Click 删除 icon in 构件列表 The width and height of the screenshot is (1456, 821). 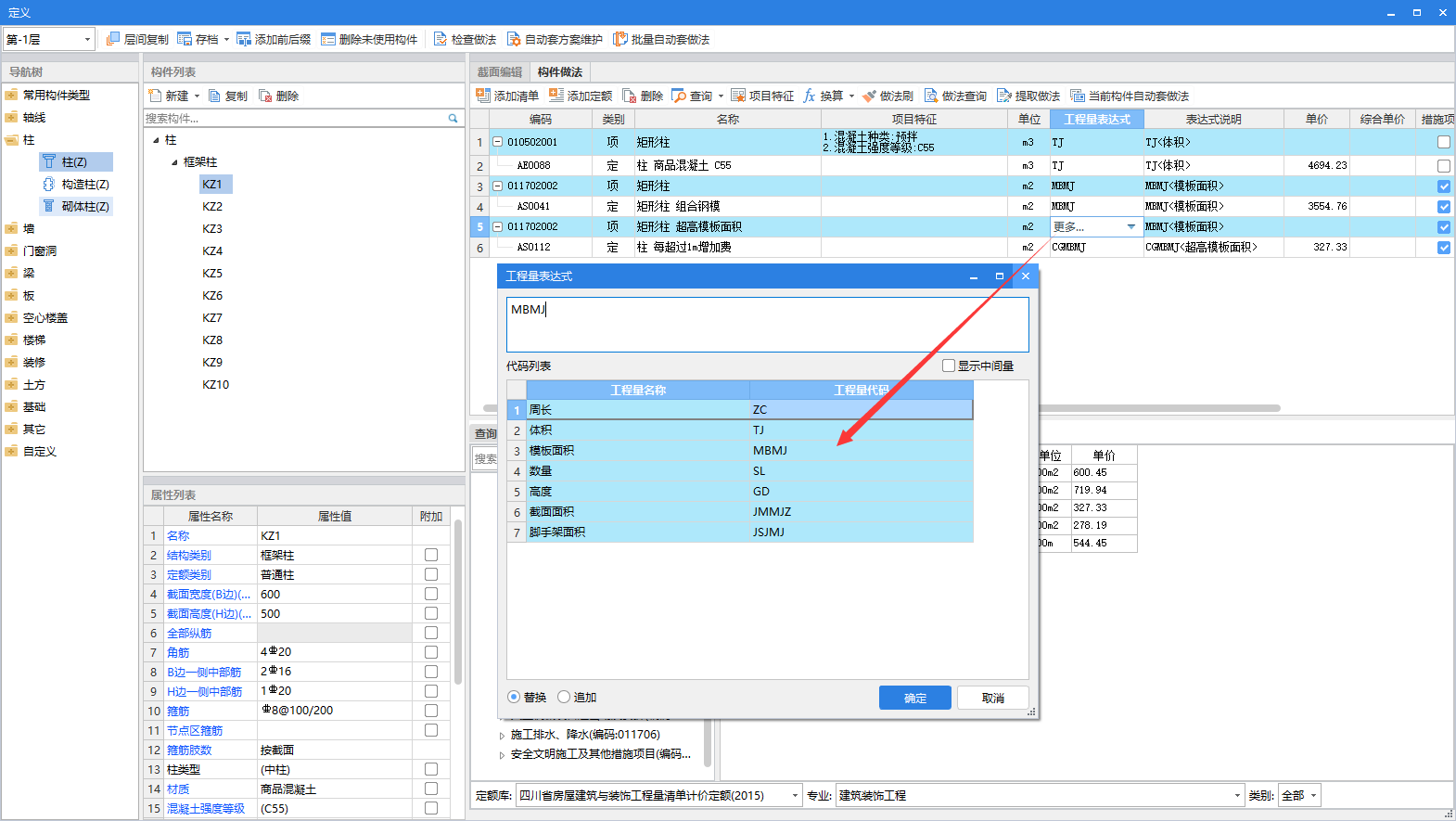(265, 96)
